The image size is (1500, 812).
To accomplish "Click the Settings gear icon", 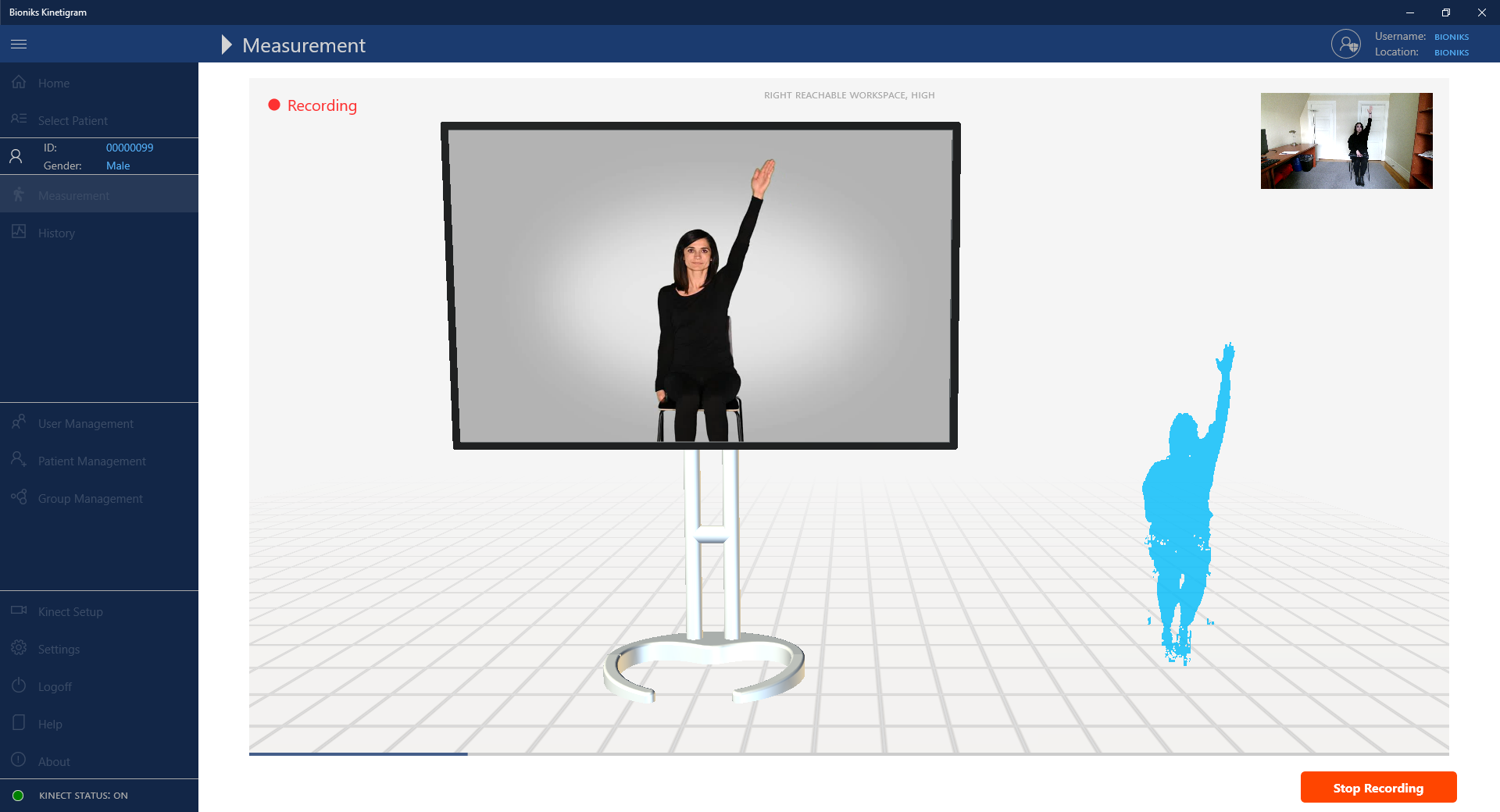I will (19, 648).
